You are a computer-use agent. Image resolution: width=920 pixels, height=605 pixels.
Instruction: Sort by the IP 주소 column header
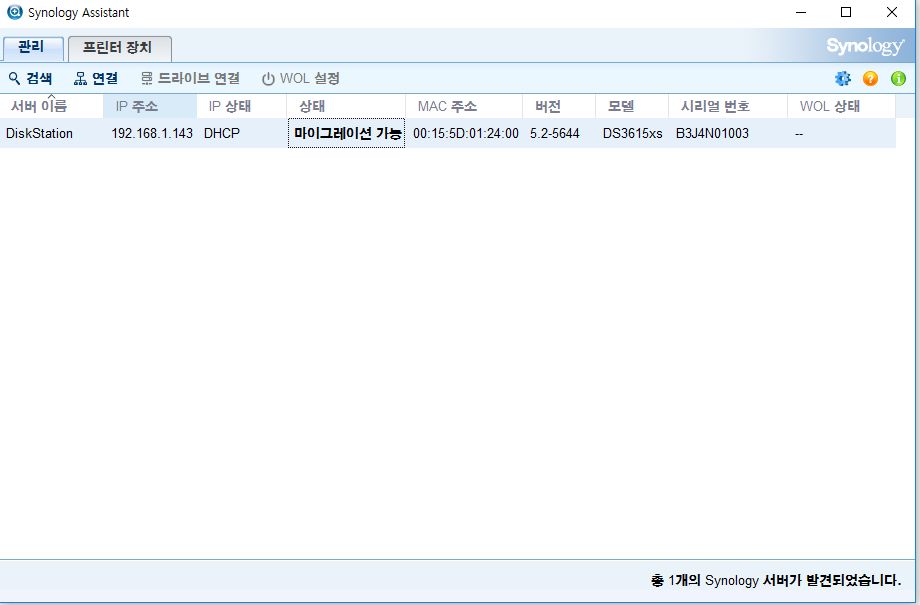[x=150, y=106]
